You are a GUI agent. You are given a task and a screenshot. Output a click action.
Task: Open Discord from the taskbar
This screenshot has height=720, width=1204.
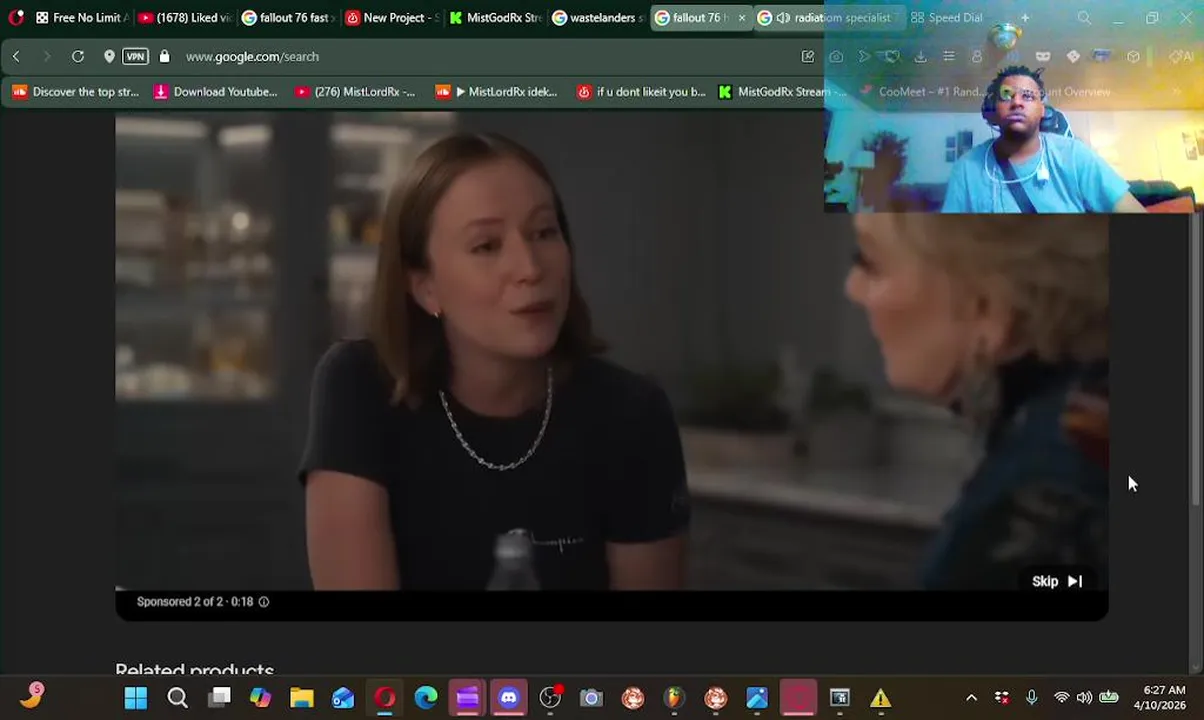pos(509,698)
